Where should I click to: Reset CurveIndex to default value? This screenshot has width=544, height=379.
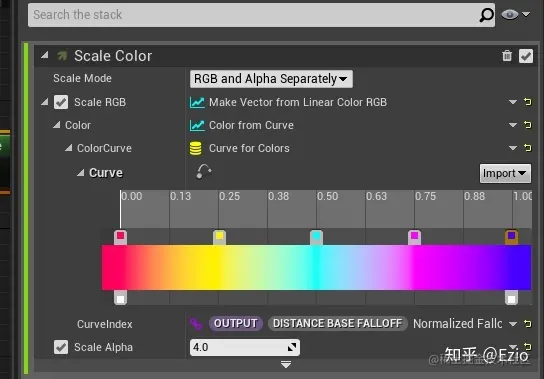point(528,324)
